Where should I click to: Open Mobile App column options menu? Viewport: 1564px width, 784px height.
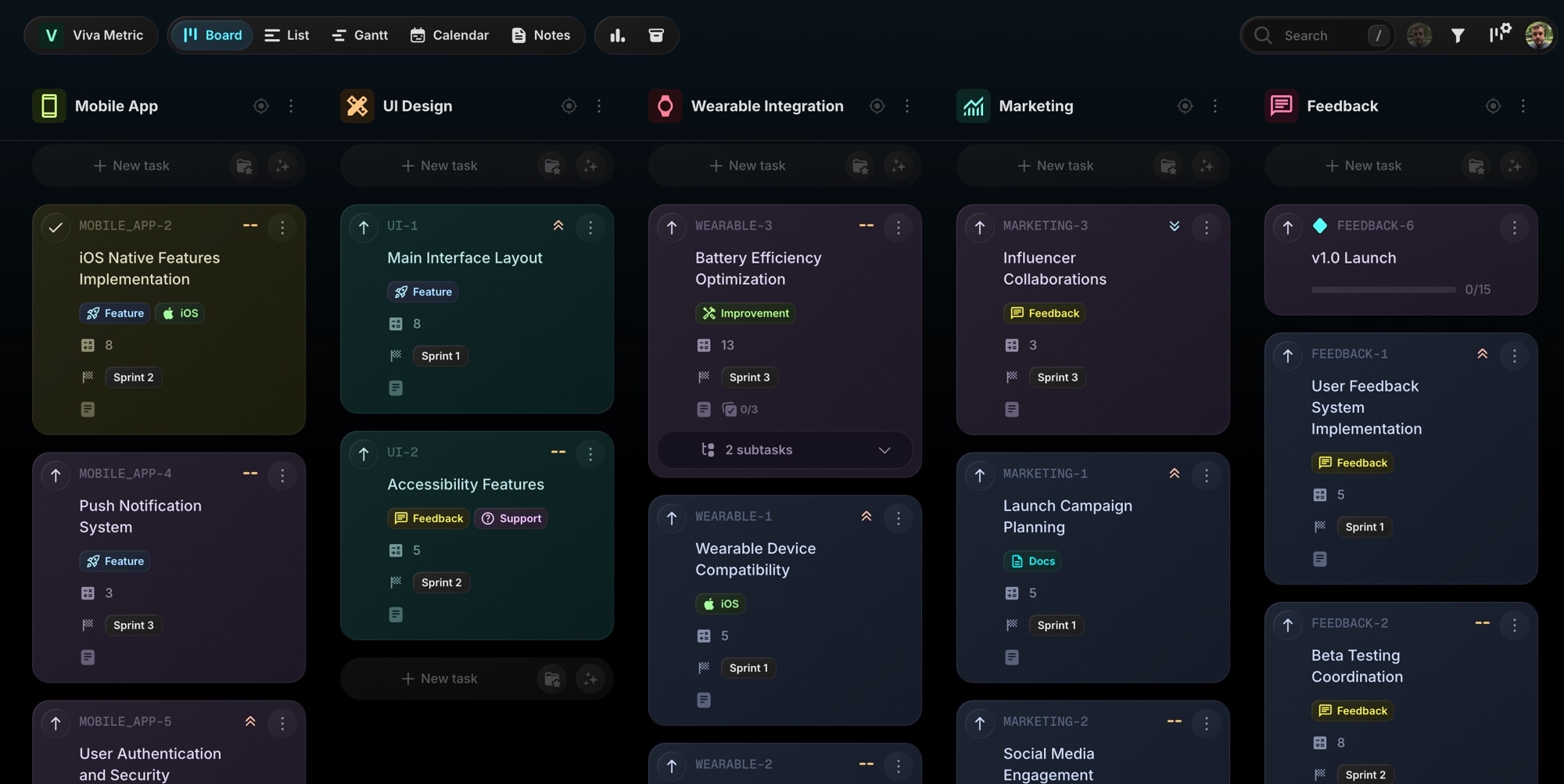coord(291,106)
